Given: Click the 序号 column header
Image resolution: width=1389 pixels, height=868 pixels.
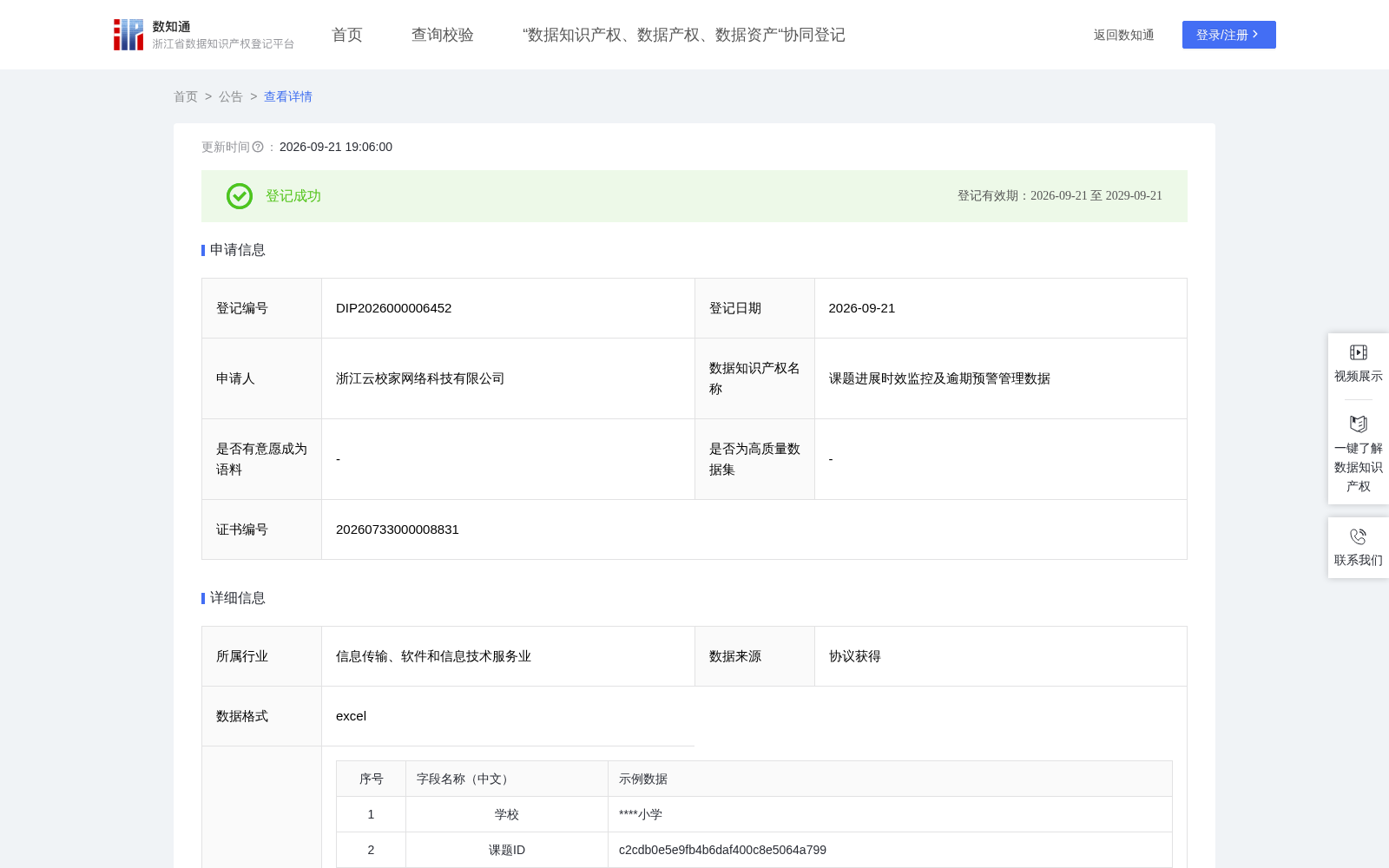Looking at the screenshot, I should 372,779.
